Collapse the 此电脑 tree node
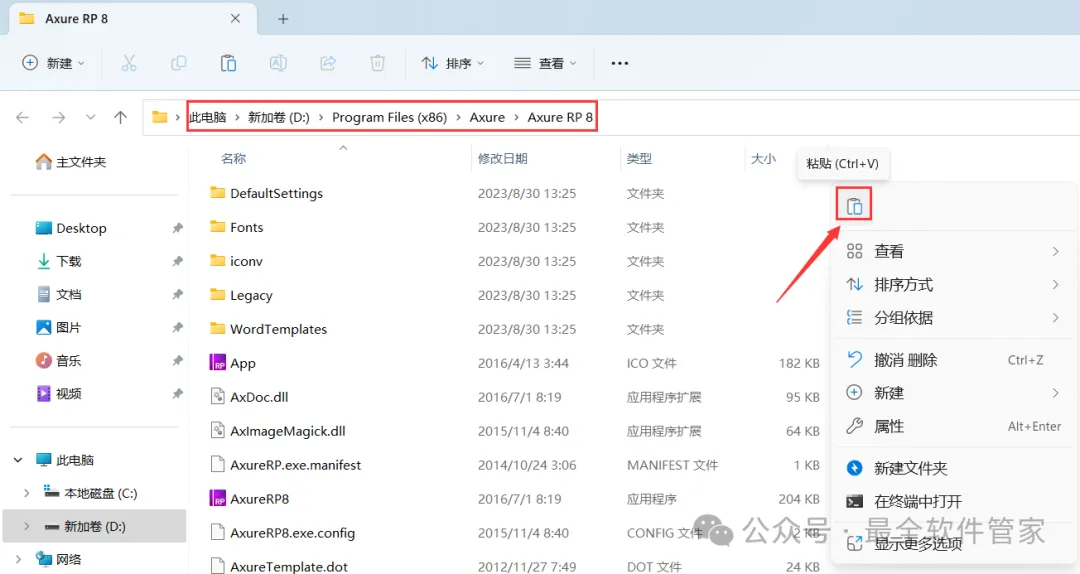 (19, 460)
